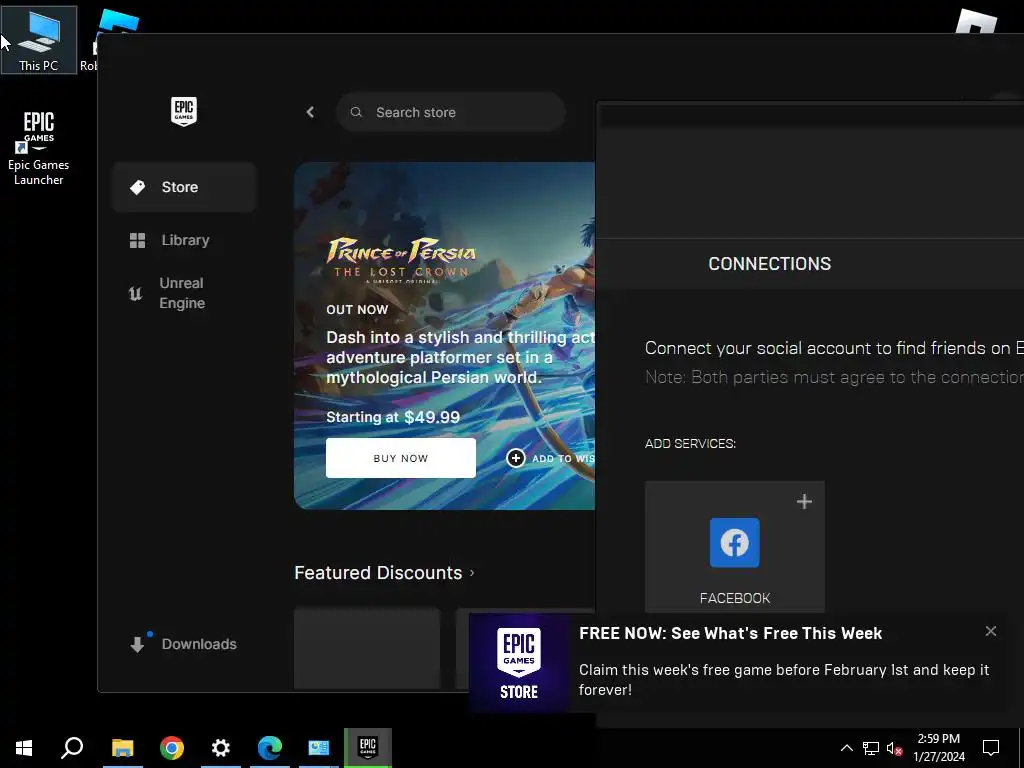Open Settings gear in taskbar
This screenshot has height=768, width=1024.
221,748
